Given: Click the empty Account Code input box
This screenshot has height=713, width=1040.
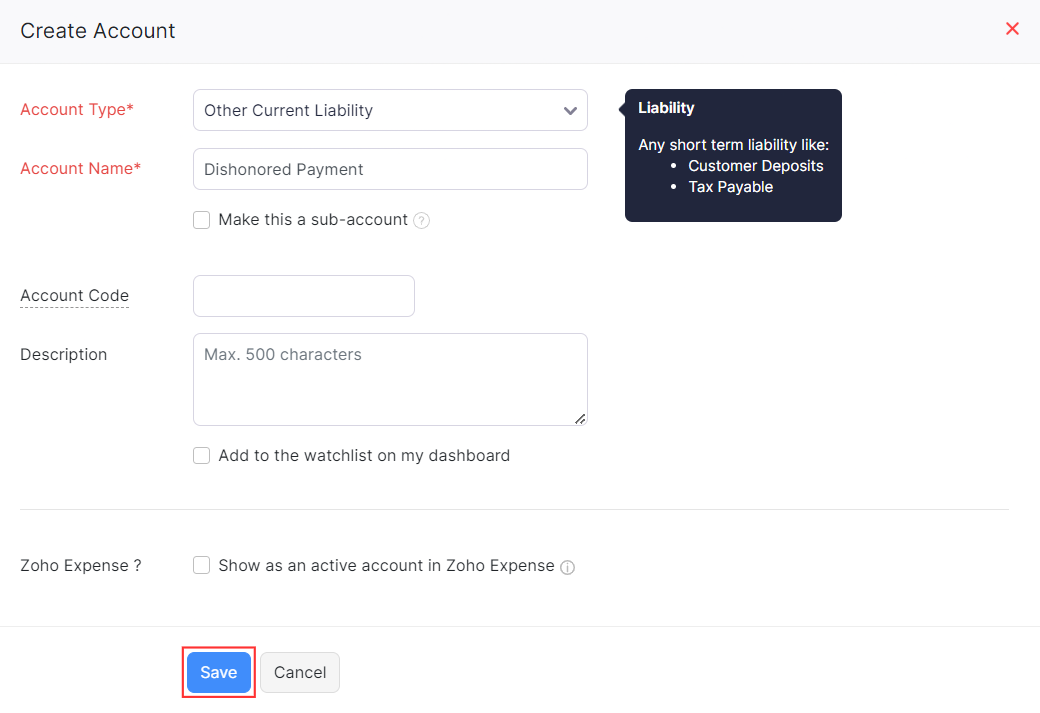Looking at the screenshot, I should pyautogui.click(x=303, y=296).
